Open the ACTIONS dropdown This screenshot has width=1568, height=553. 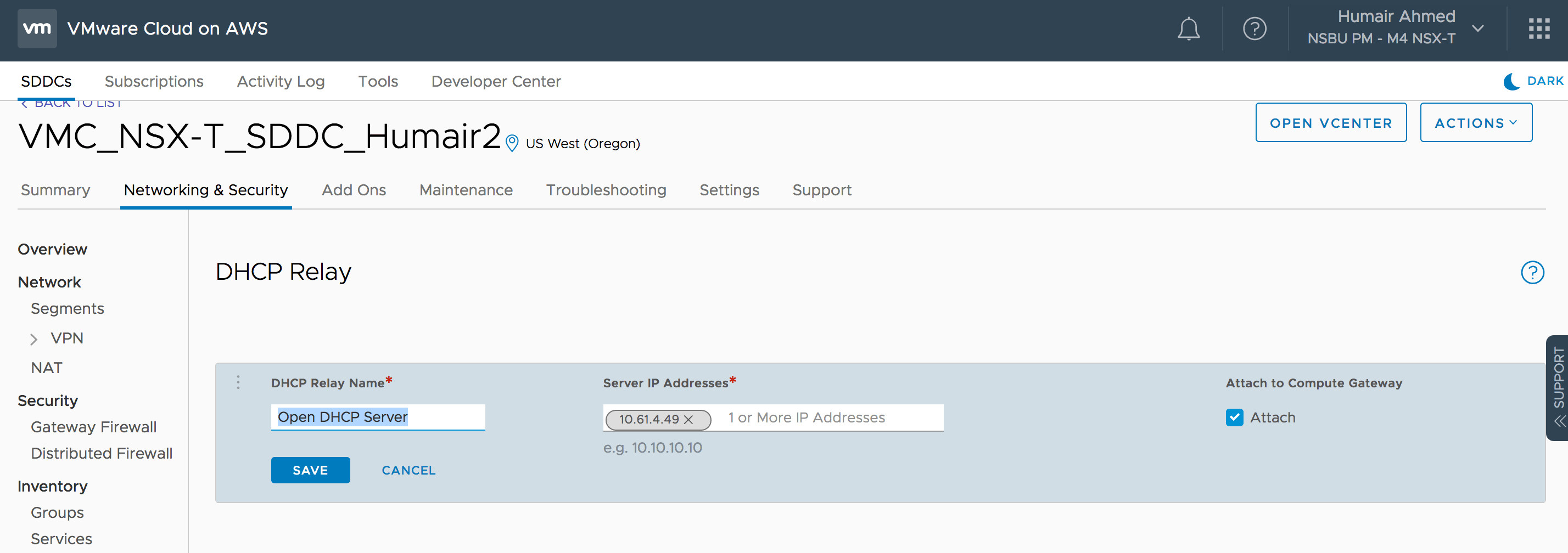point(1475,123)
